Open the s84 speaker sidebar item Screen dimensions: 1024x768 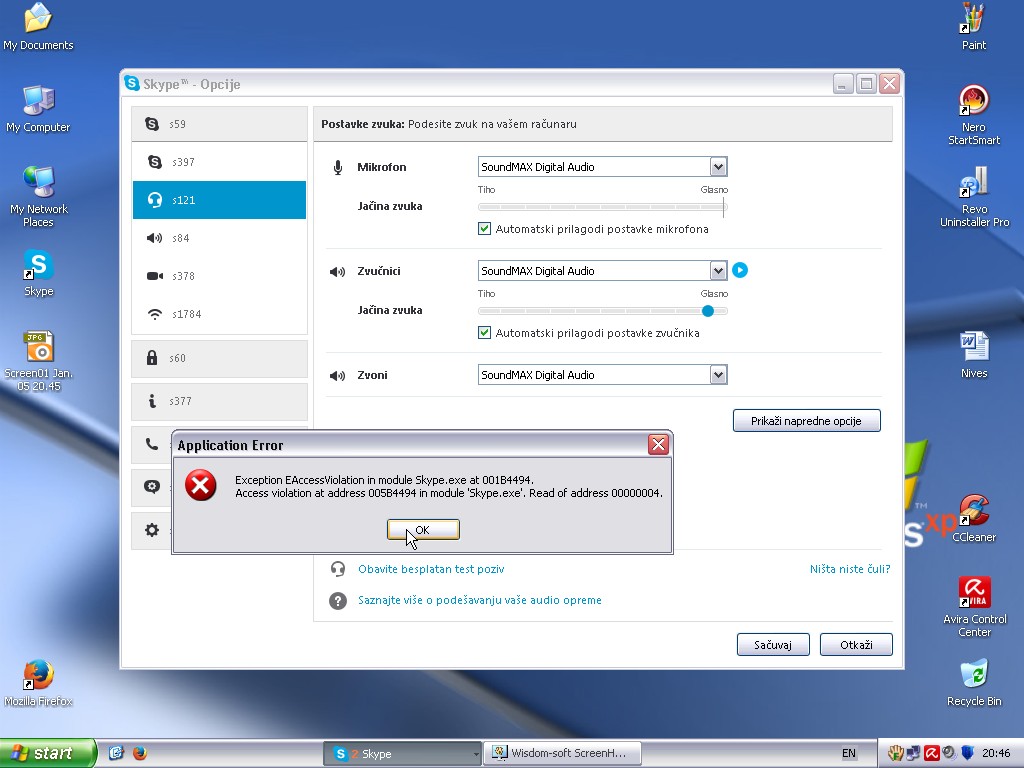[x=219, y=238]
